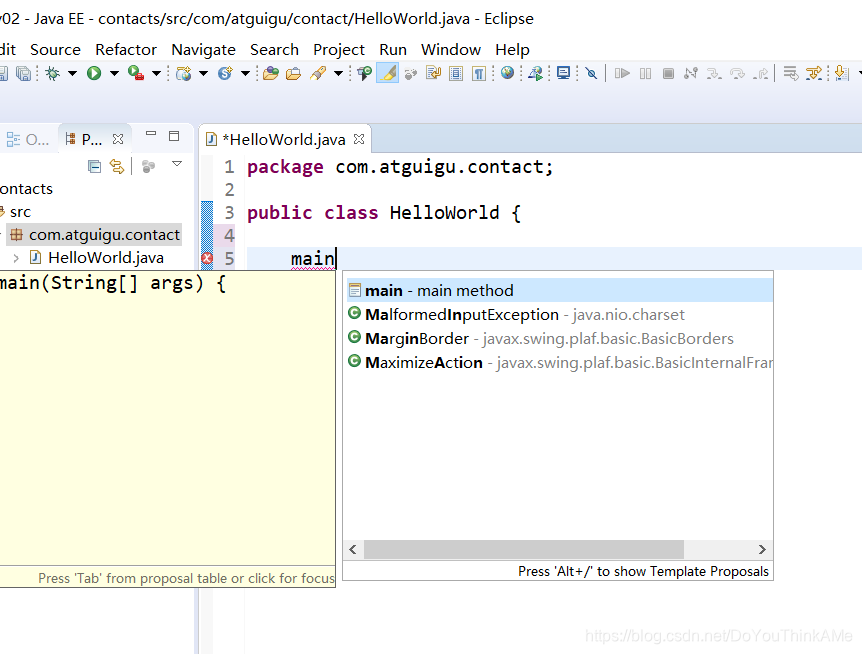The image size is (862, 654).
Task: Open the New Web Project dropdown arrow
Action: tap(203, 73)
